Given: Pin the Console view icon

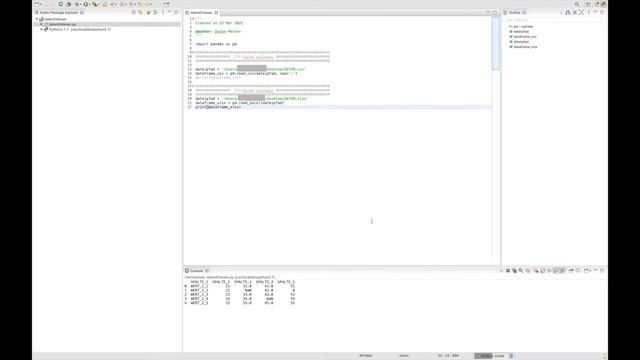Looking at the screenshot, I should 571,271.
